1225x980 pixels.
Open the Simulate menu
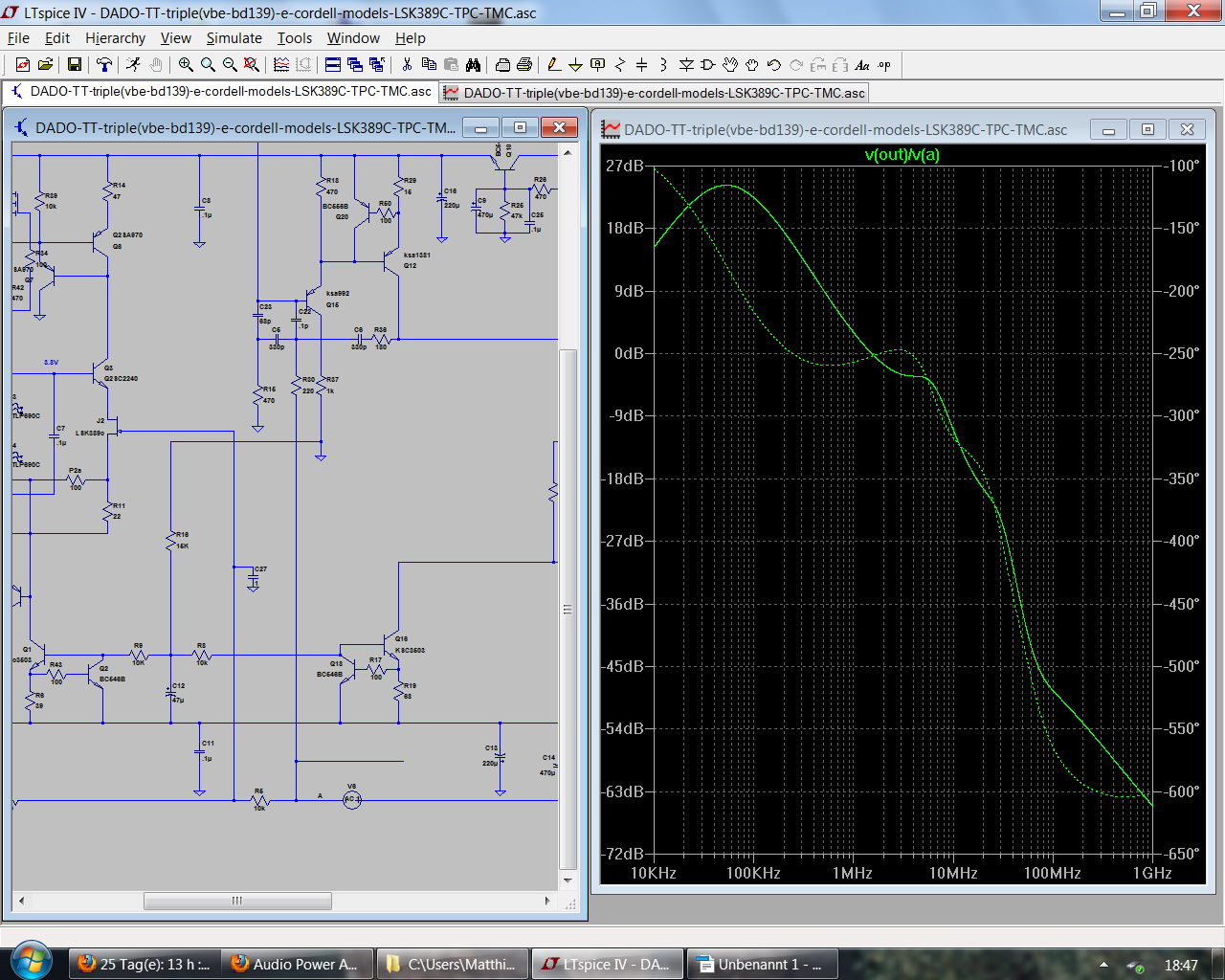tap(234, 38)
